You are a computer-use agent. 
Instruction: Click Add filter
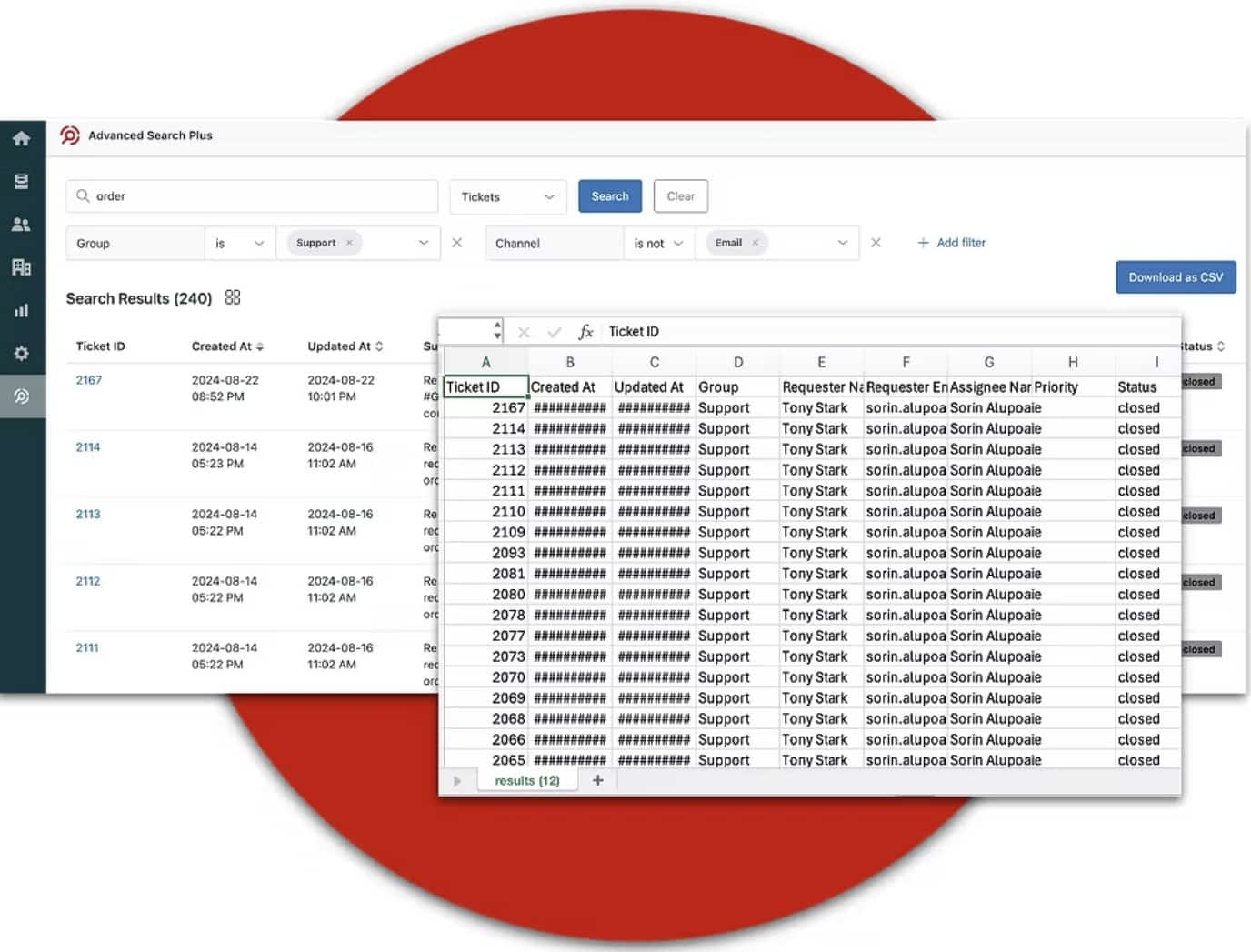click(x=952, y=243)
